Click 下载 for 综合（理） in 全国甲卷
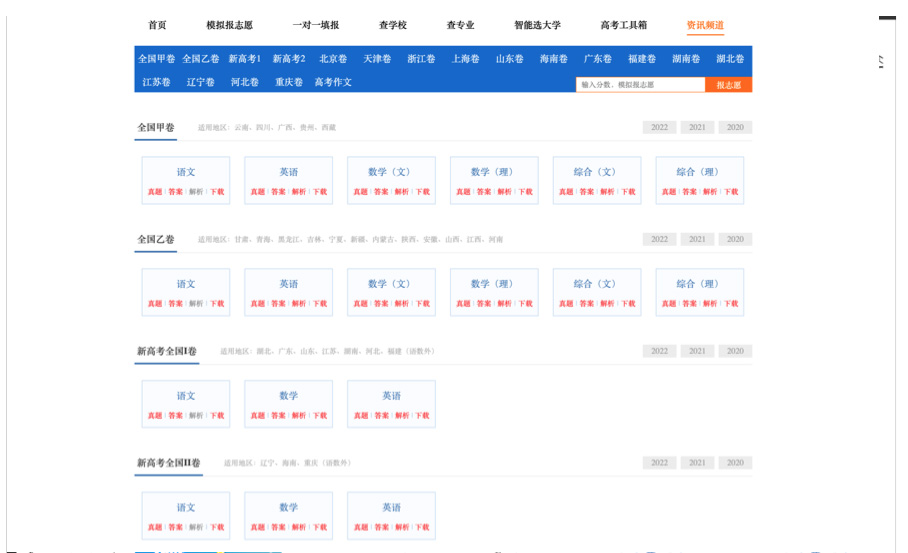908x553 pixels. (x=731, y=192)
